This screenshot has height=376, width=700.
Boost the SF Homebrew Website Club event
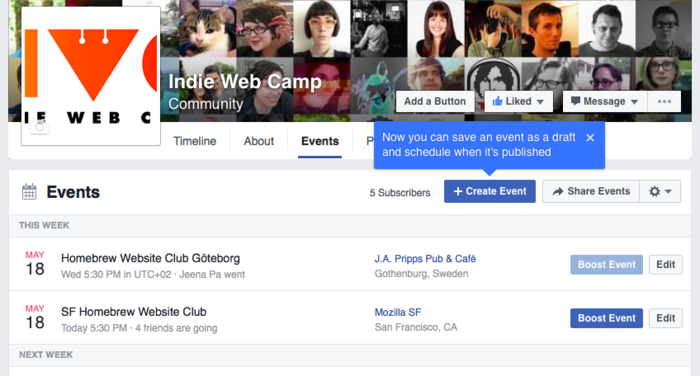click(x=606, y=318)
